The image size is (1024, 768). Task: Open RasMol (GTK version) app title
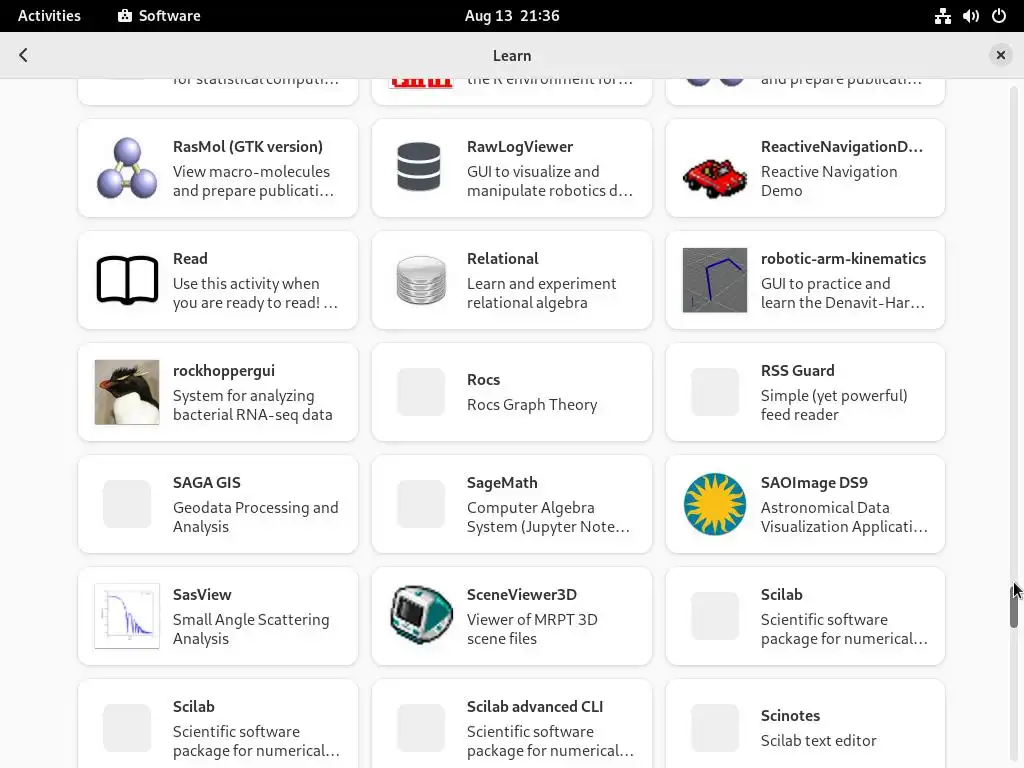point(248,146)
